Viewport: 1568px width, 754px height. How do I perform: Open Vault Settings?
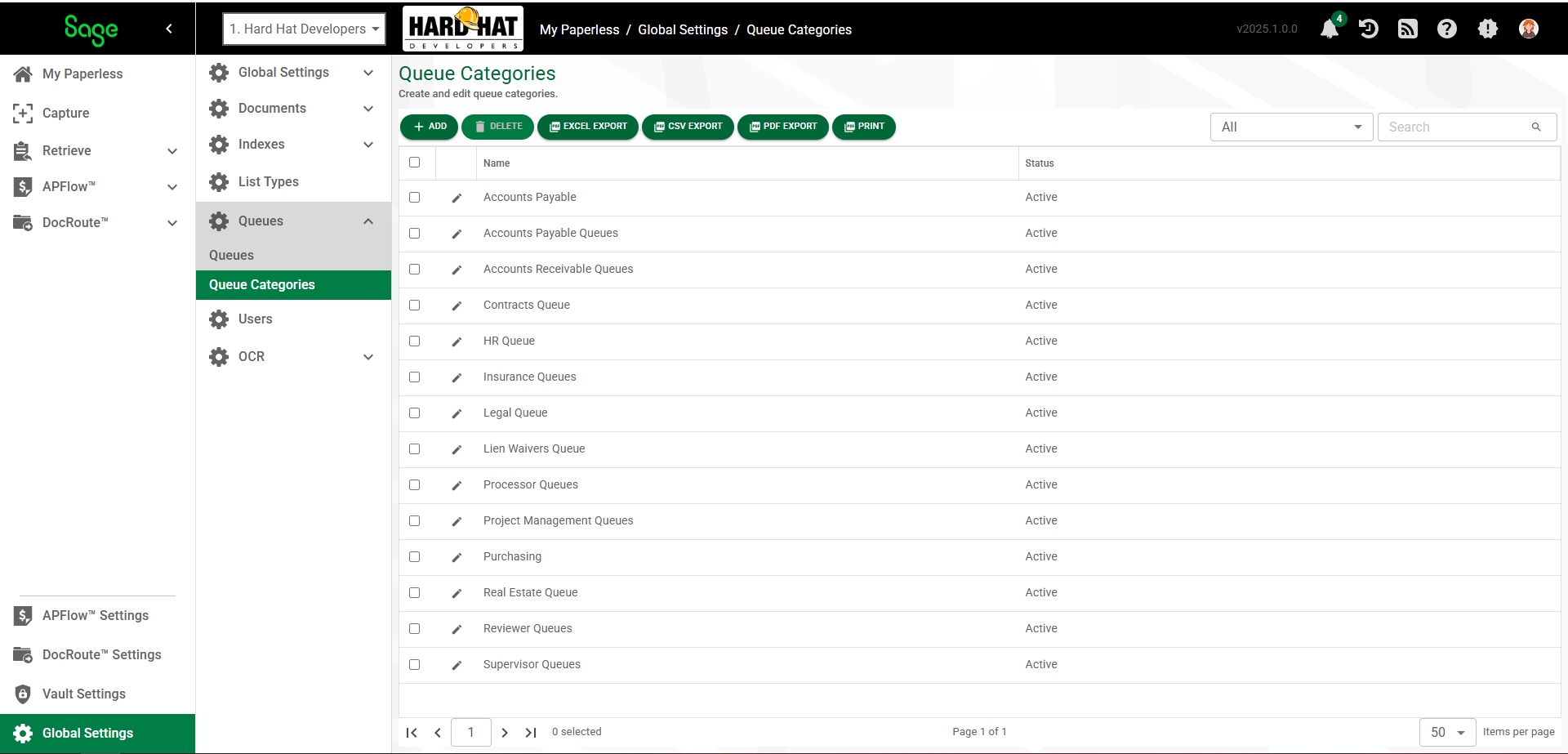point(83,694)
